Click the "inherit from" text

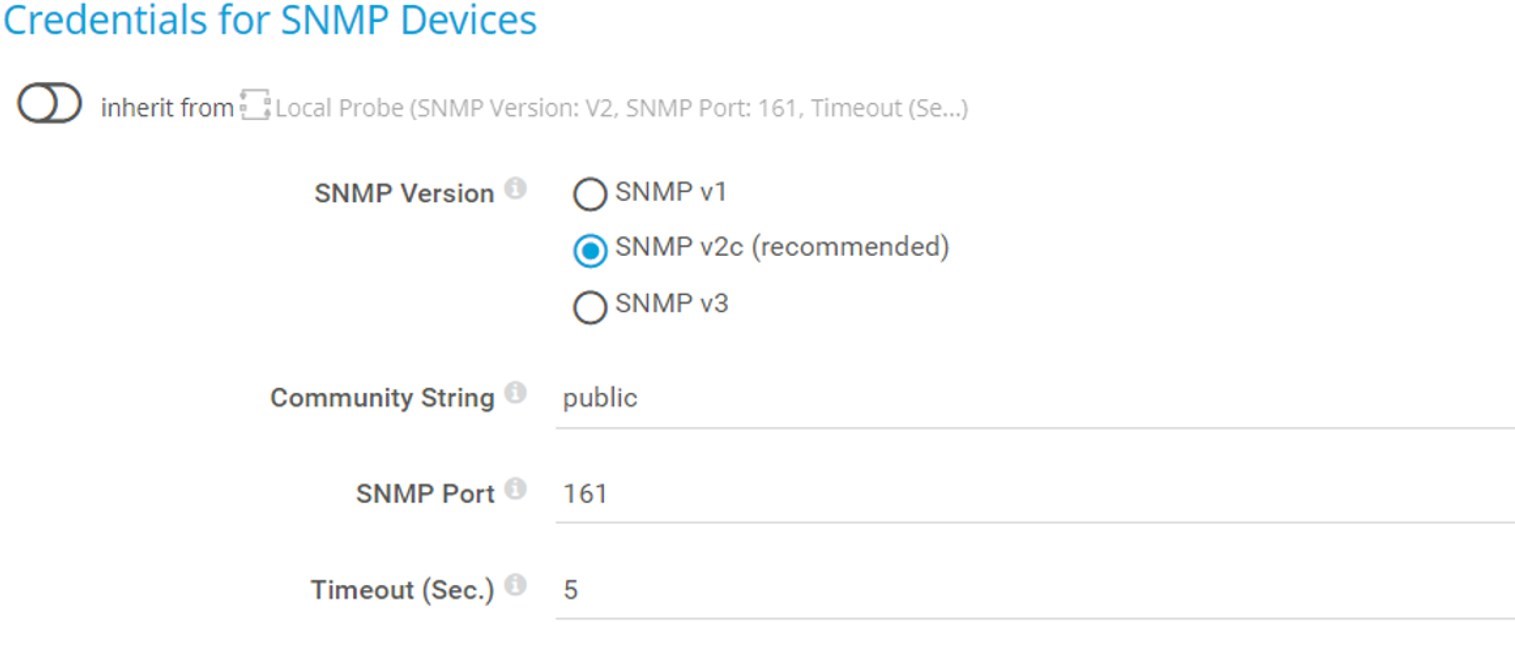coord(167,108)
